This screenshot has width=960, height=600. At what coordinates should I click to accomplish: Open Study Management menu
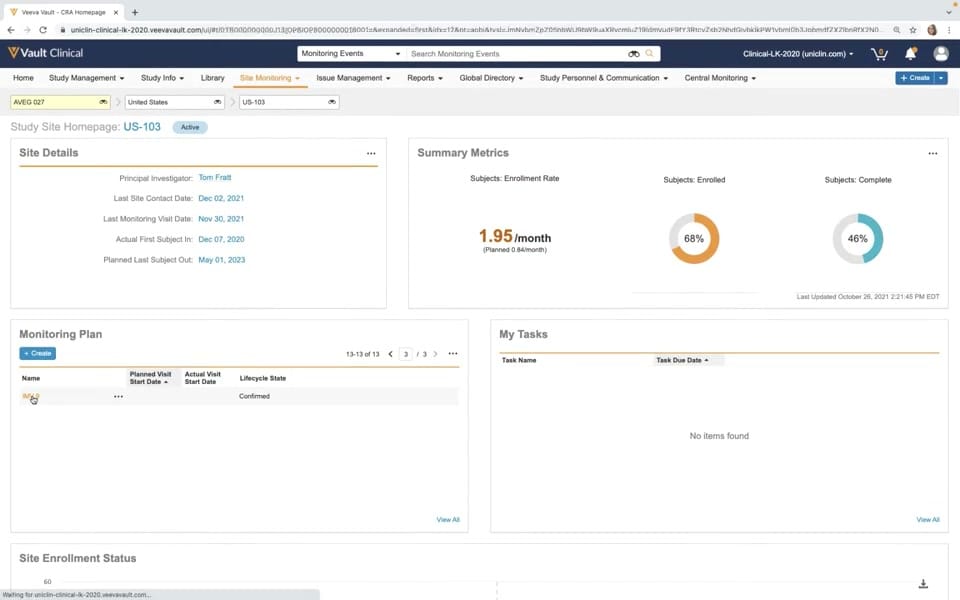click(86, 78)
